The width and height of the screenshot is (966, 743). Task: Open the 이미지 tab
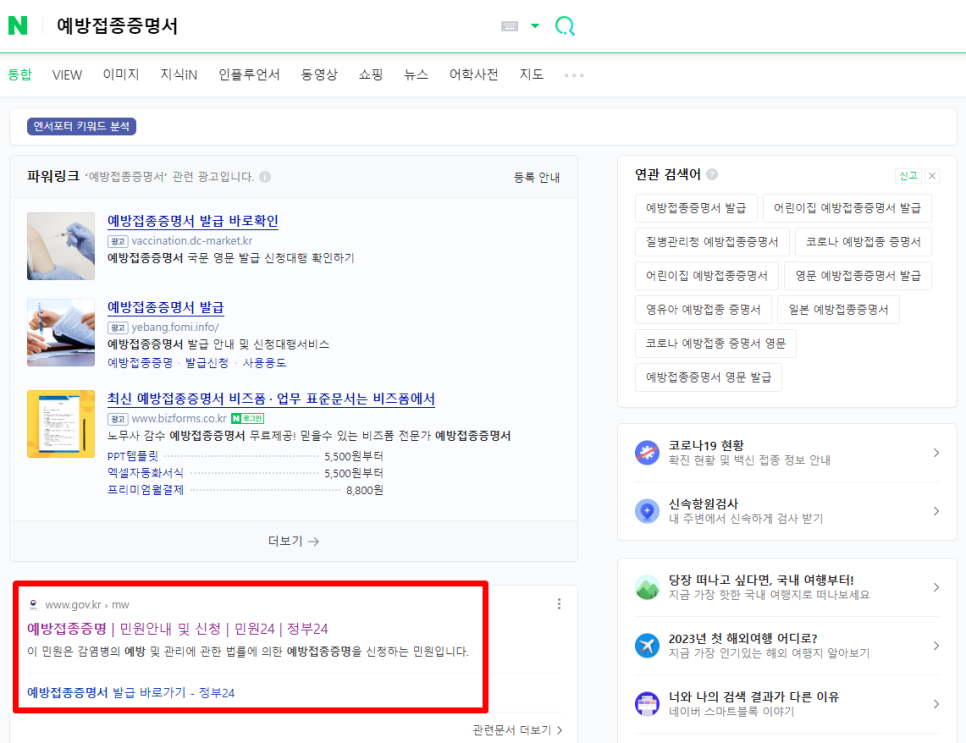pos(121,75)
